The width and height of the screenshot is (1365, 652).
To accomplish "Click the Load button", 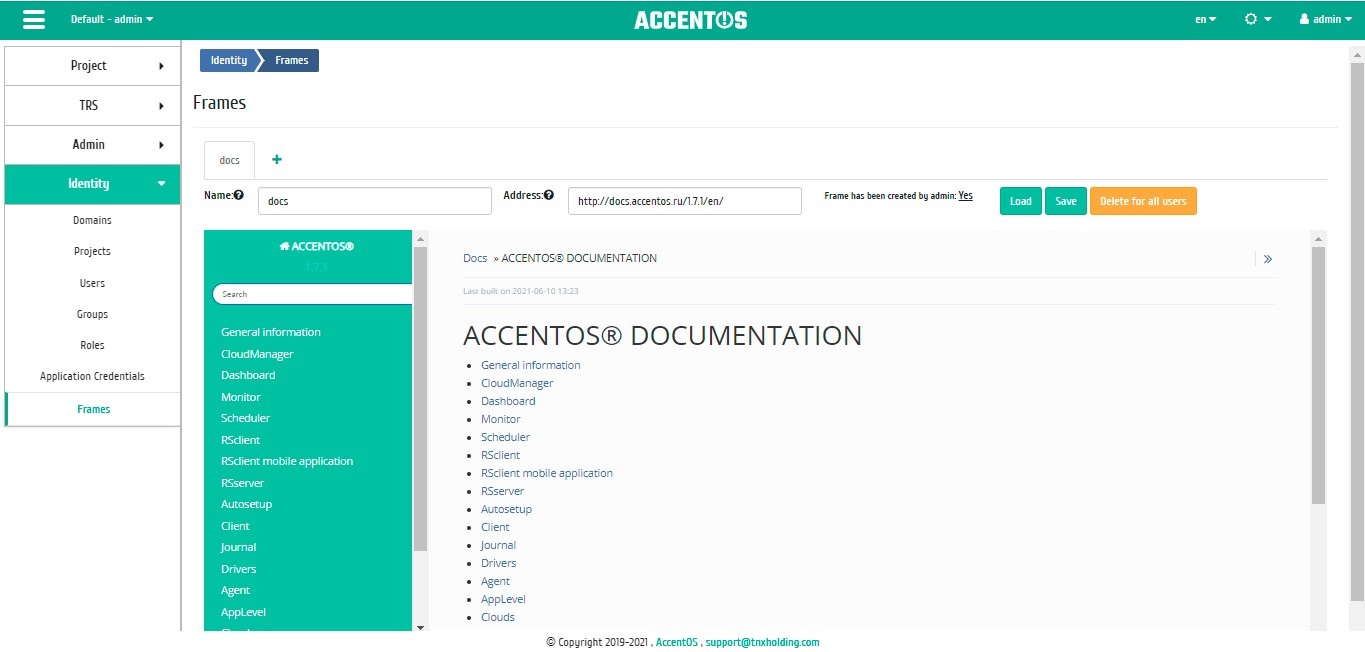I will (1021, 201).
